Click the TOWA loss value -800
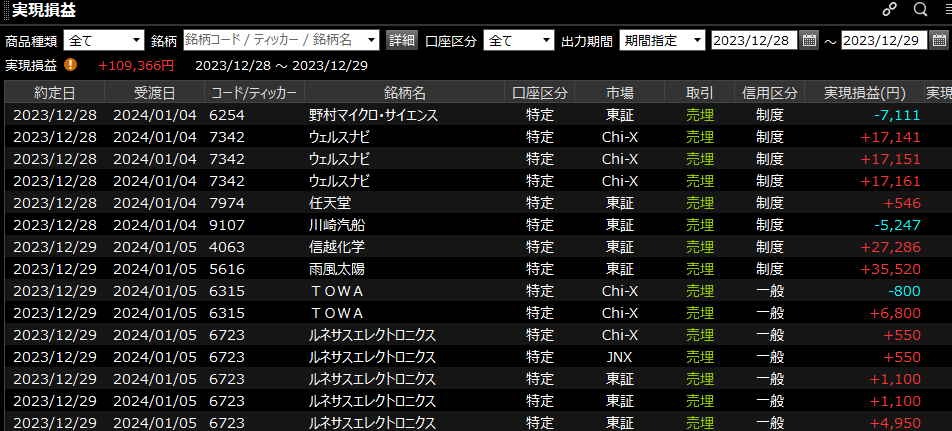This screenshot has height=431, width=952. pos(904,291)
